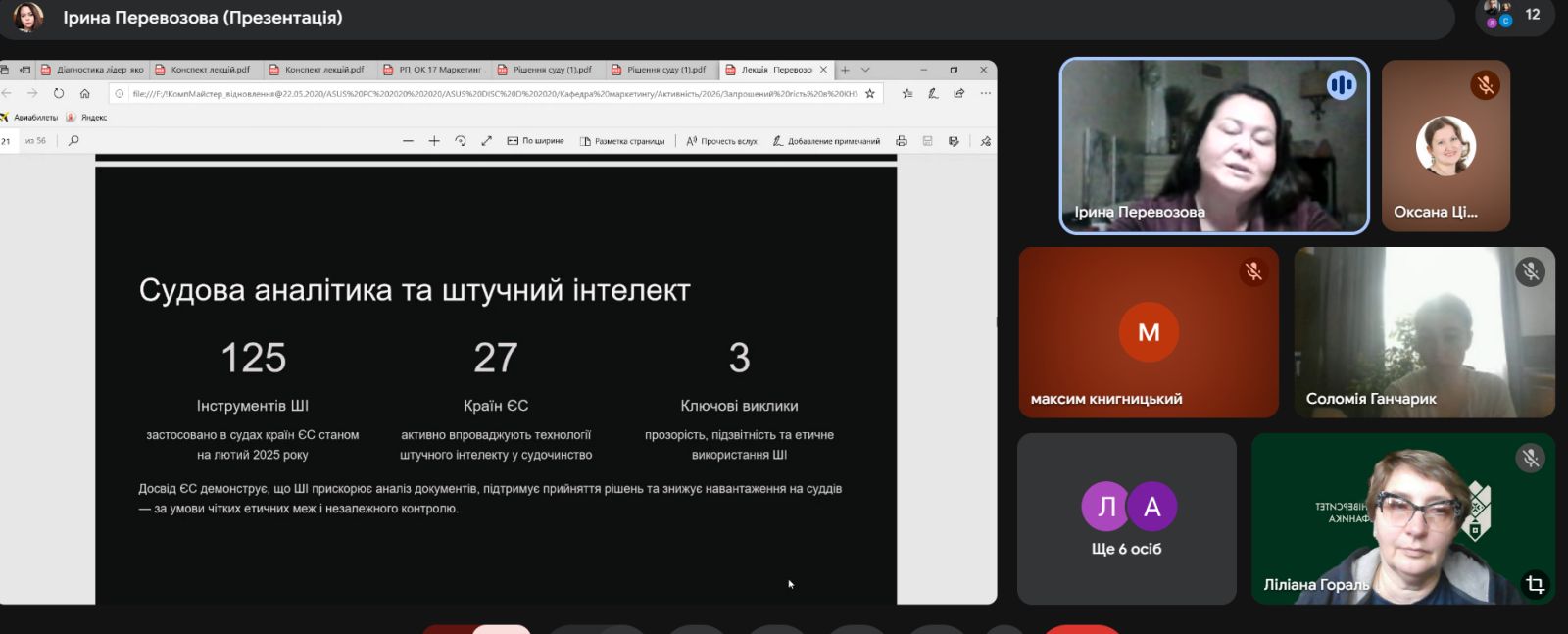Image resolution: width=1568 pixels, height=634 pixels.
Task: Open new browser tab with plus button
Action: [845, 70]
